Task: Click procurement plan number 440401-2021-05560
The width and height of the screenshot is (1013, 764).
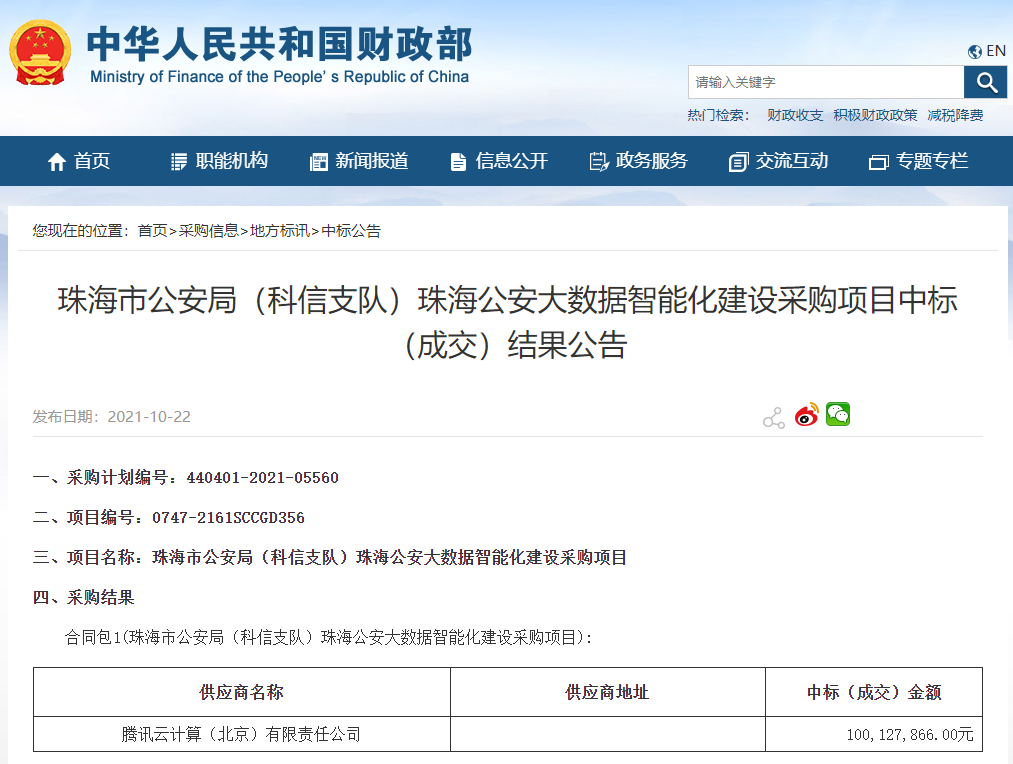Action: [x=262, y=478]
